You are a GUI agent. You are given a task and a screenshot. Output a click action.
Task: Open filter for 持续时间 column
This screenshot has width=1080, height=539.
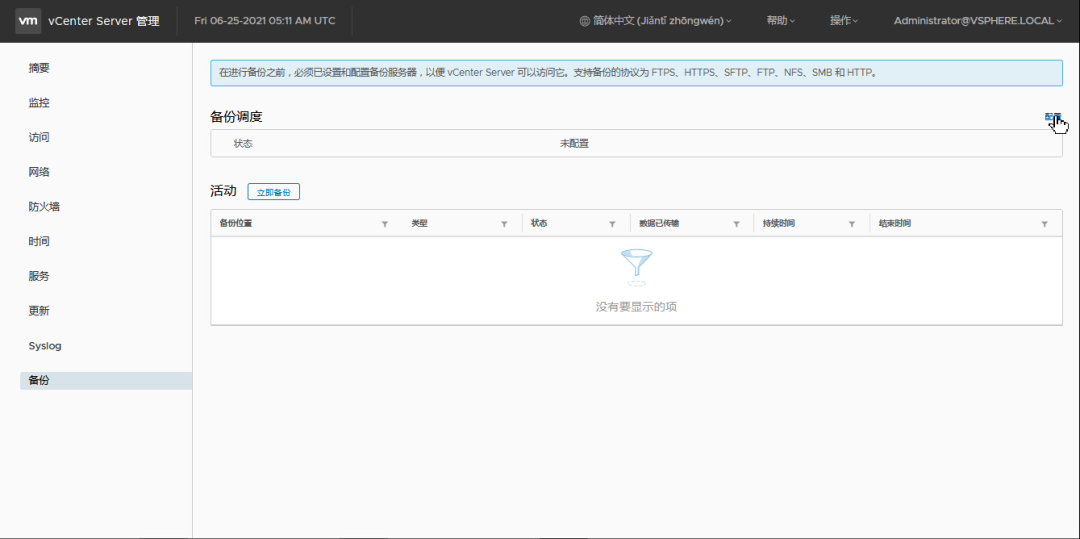852,224
